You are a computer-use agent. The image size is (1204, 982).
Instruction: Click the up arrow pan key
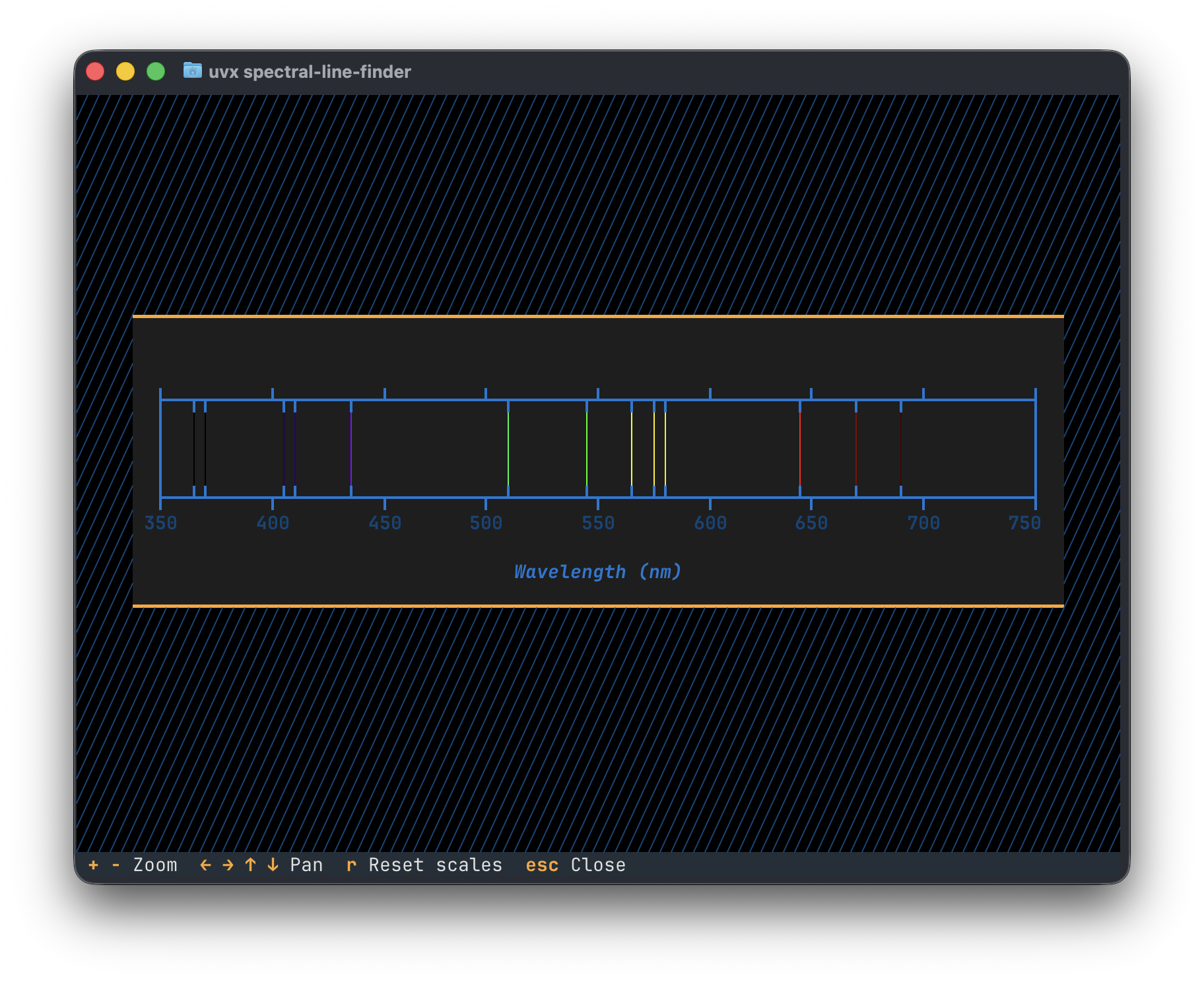(x=250, y=865)
